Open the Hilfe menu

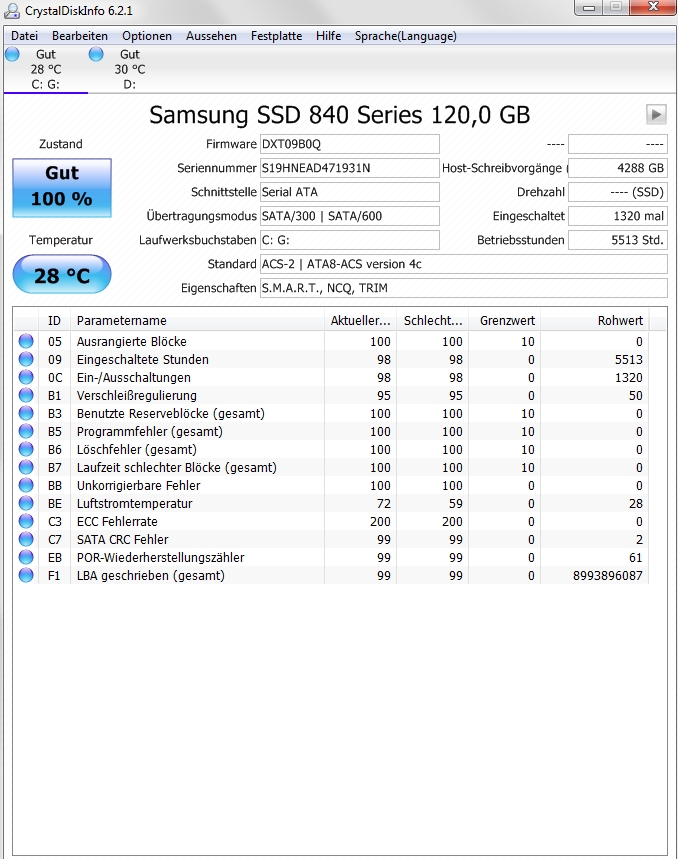tap(329, 36)
